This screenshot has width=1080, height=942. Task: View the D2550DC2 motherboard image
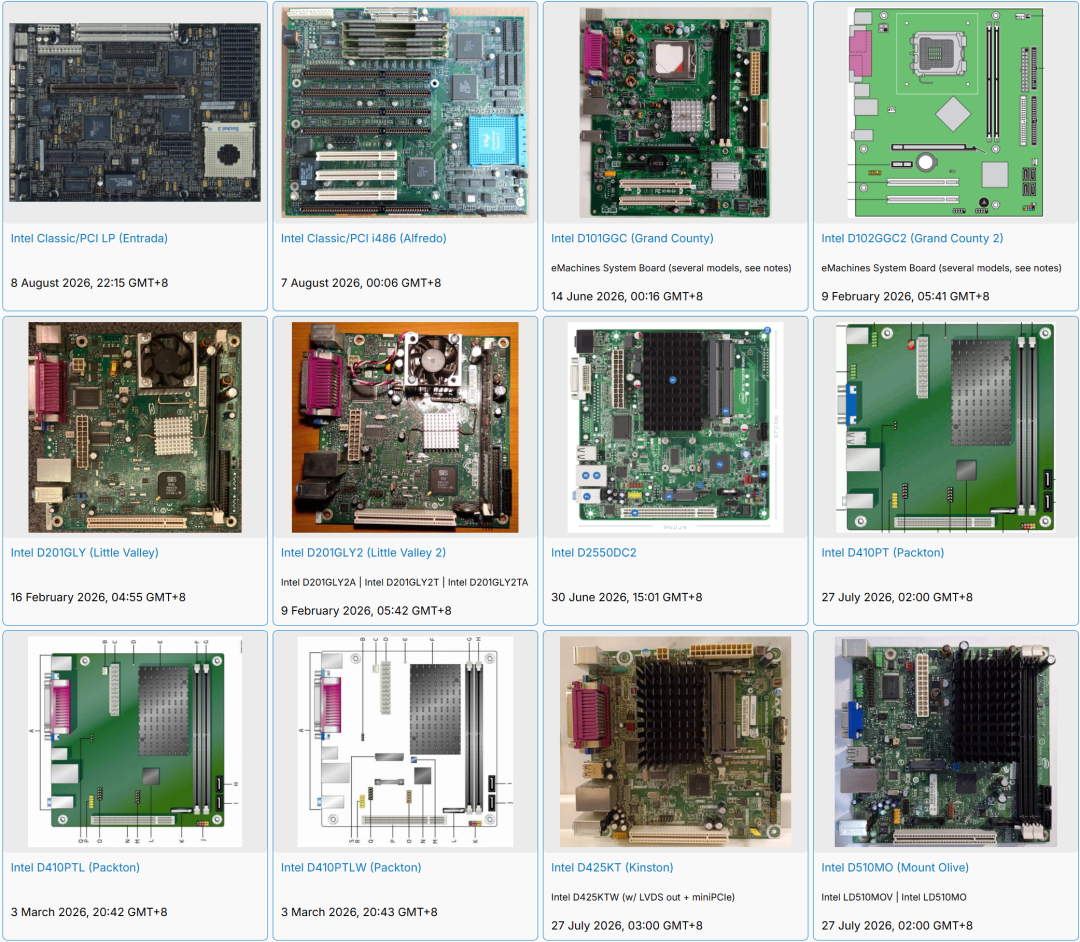tap(675, 427)
